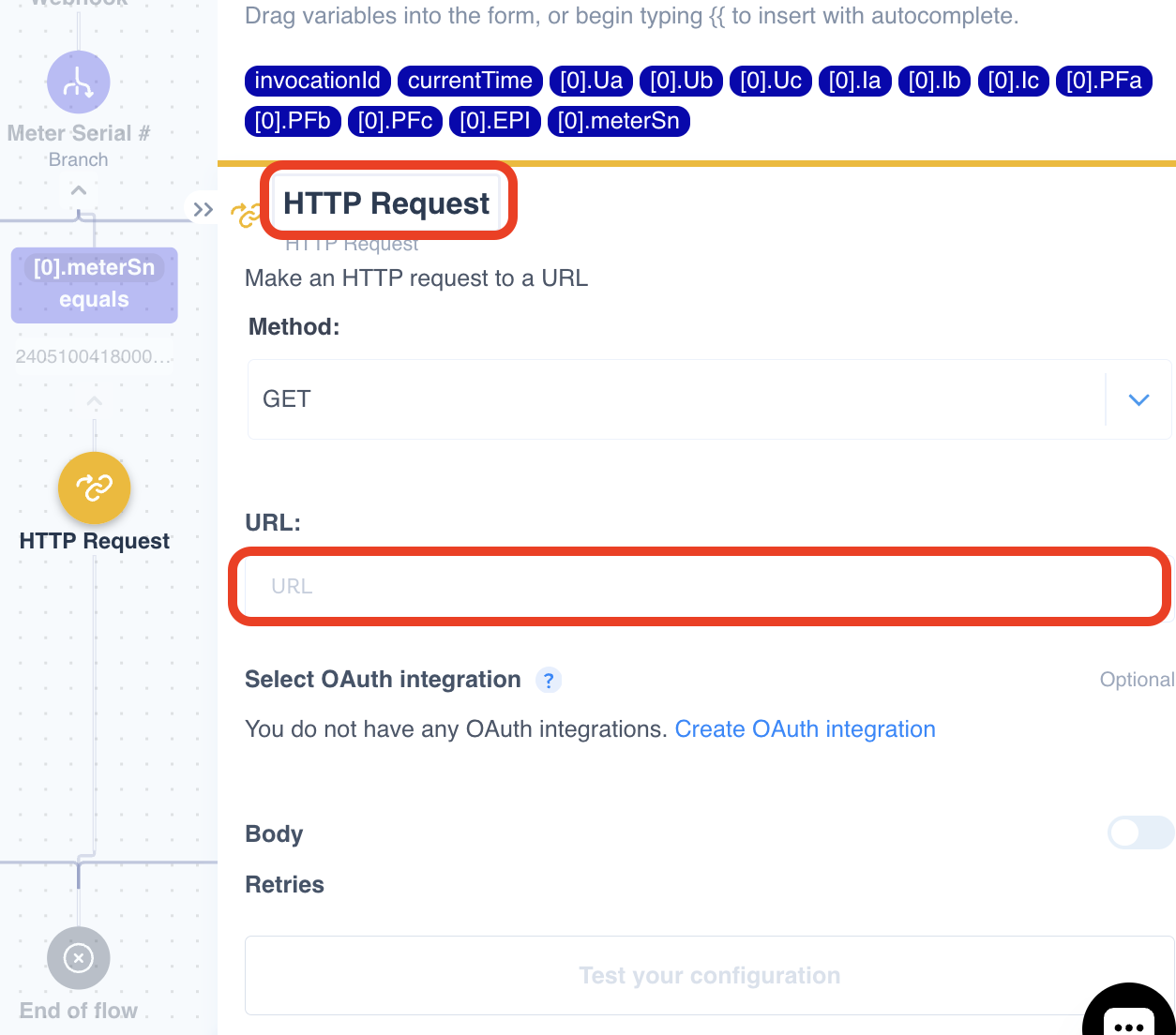This screenshot has height=1035, width=1176.
Task: Select the [0].EPI variable chip
Action: 494,121
